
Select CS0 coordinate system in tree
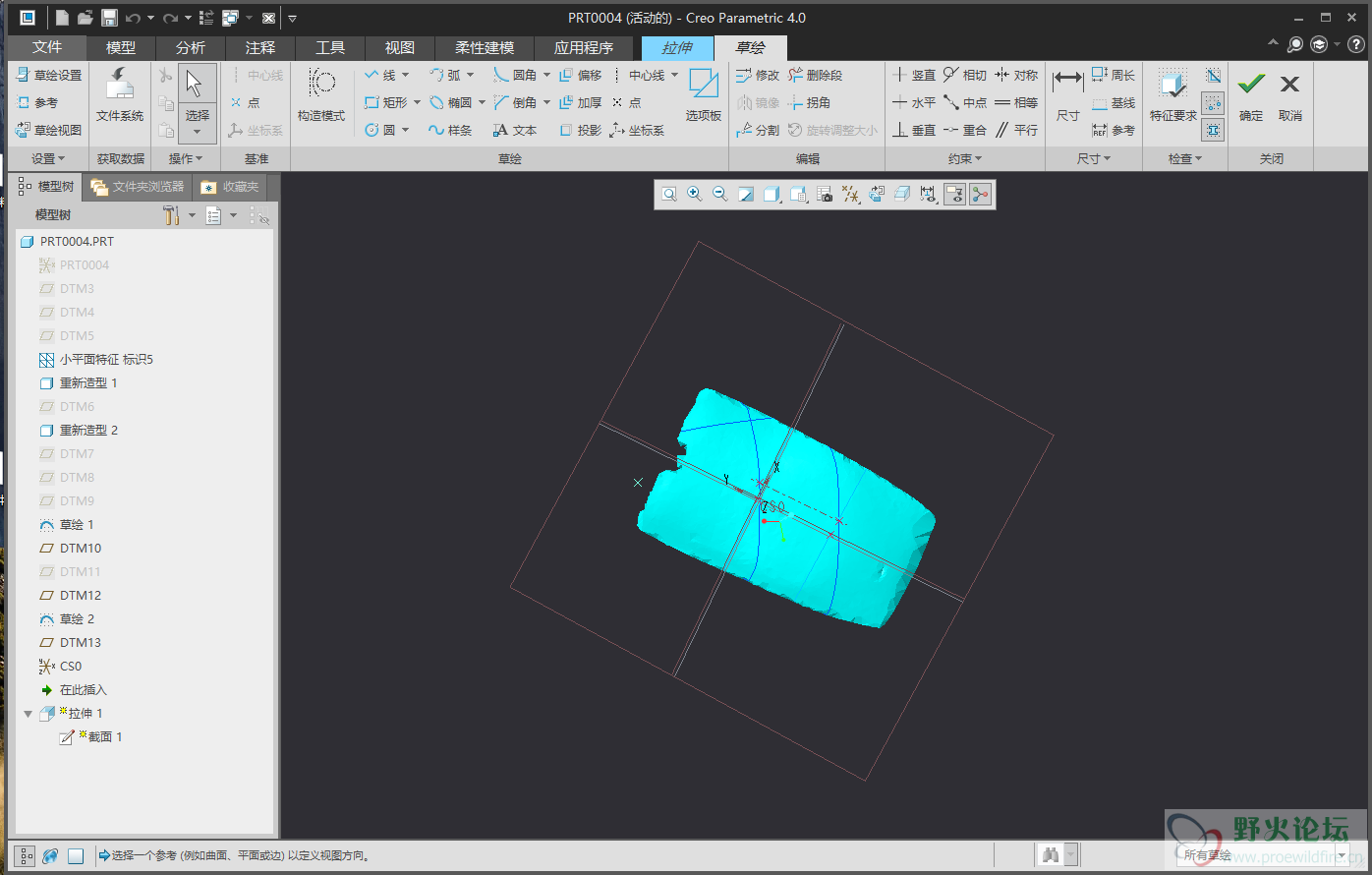click(70, 667)
